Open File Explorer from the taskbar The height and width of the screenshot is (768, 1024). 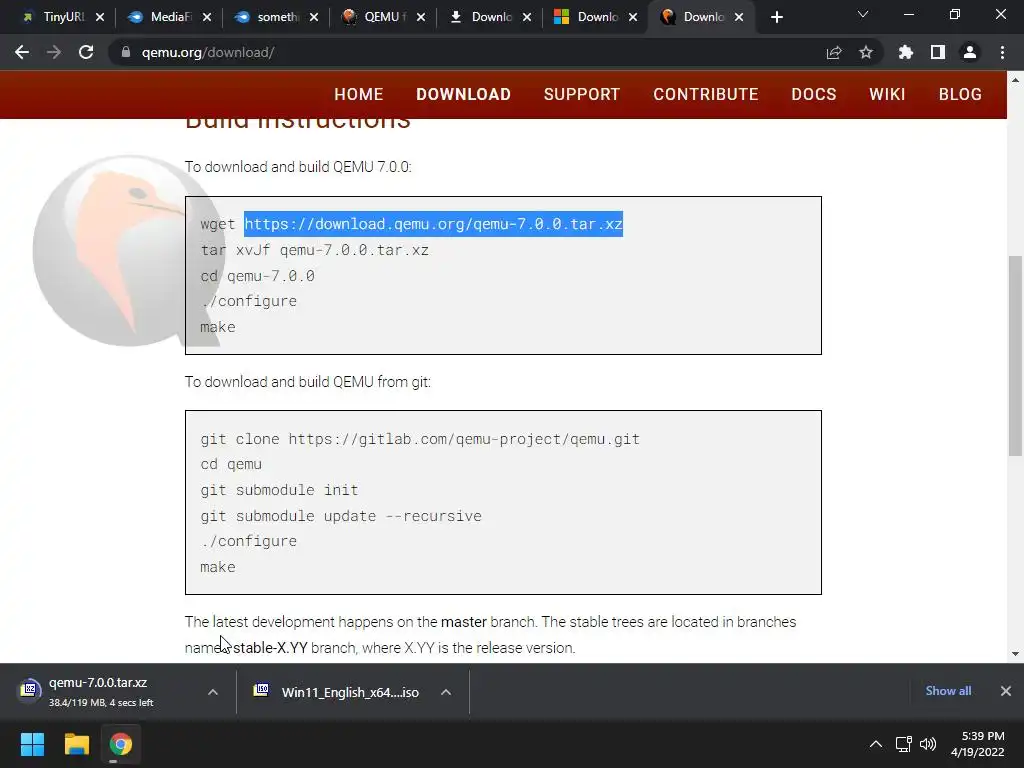tap(76, 744)
